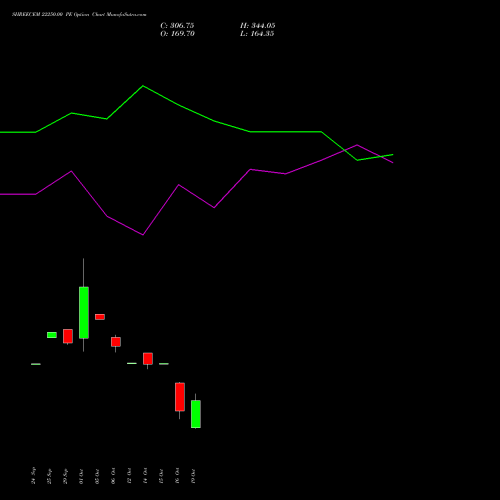This screenshot has height=500, width=500.
Task: Click the red candlestick for 14 Oct
Action: pyautogui.click(x=148, y=358)
